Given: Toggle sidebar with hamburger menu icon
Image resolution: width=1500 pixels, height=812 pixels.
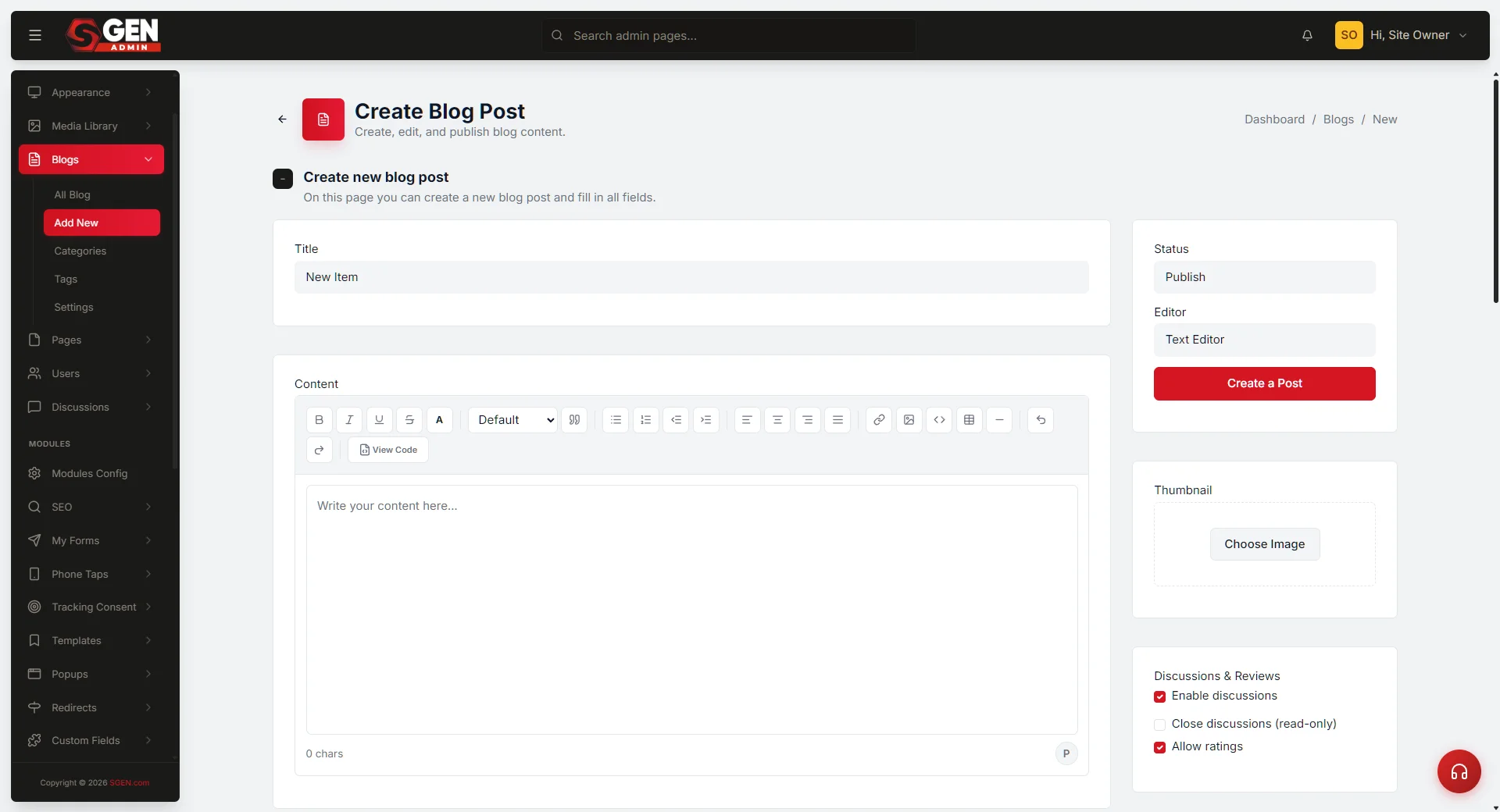Looking at the screenshot, I should (x=35, y=35).
